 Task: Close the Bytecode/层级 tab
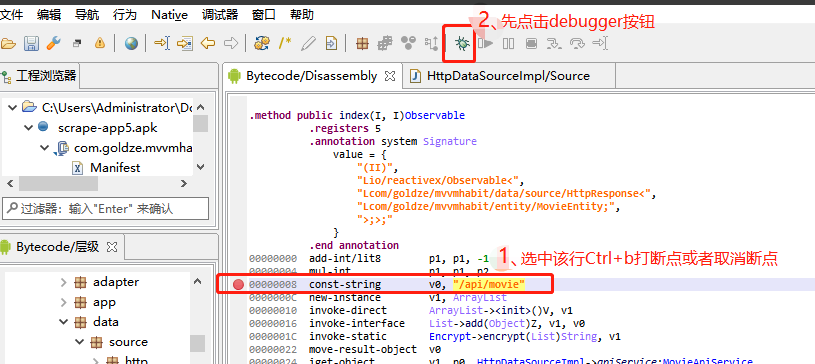click(x=113, y=246)
